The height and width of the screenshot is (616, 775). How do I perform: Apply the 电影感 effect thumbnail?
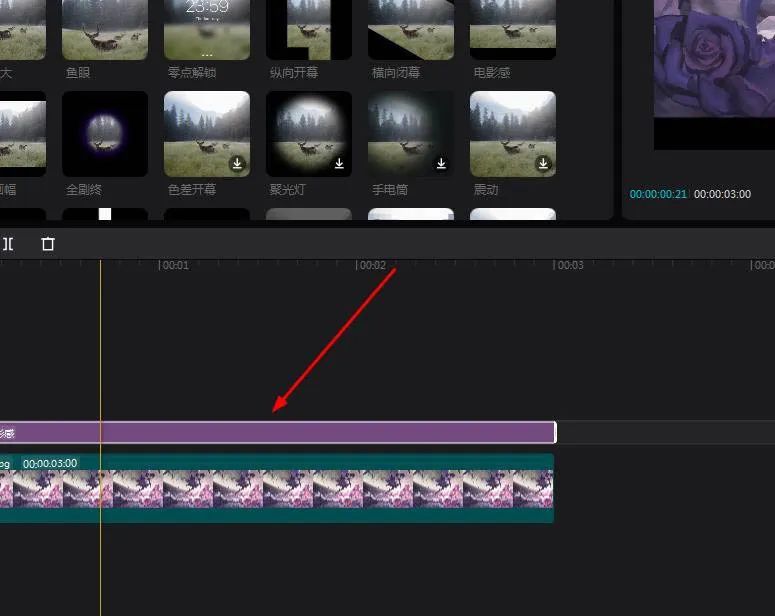(x=513, y=30)
